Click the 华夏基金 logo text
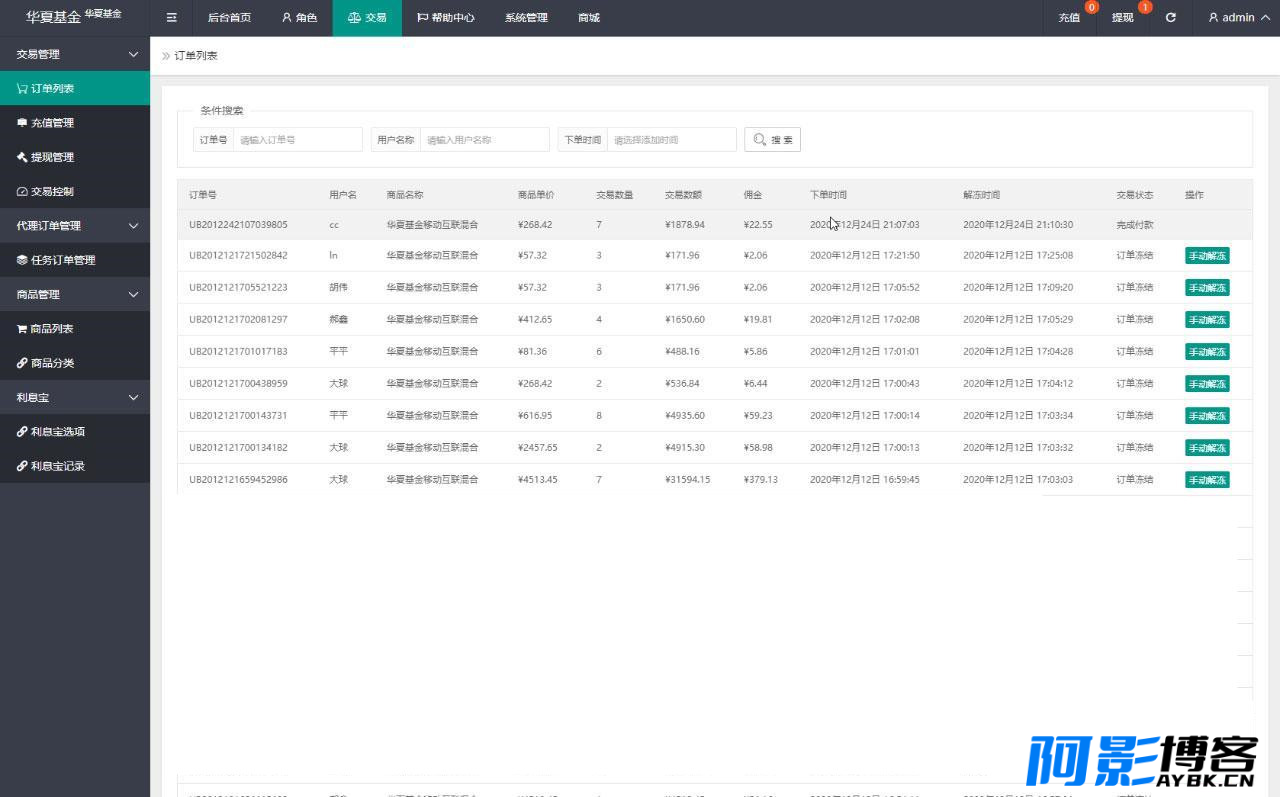Screen dimensions: 1280x797 [x=53, y=17]
